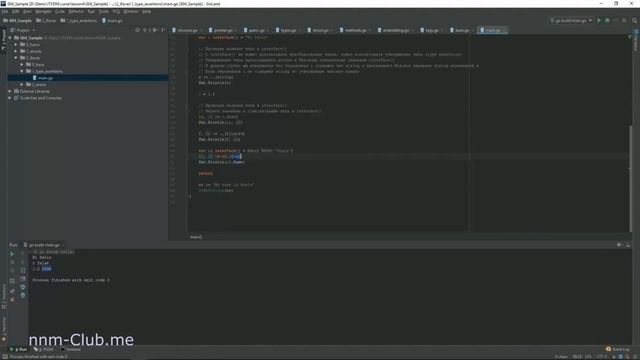Click the return statement line in editor
Image resolution: width=640 pixels, height=360 pixels.
coord(205,173)
